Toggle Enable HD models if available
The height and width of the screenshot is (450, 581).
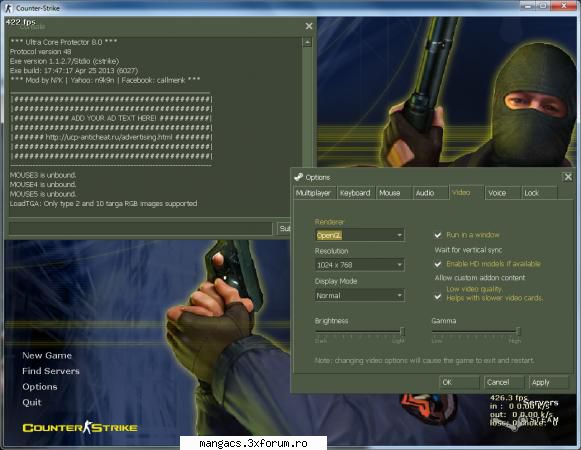point(438,264)
